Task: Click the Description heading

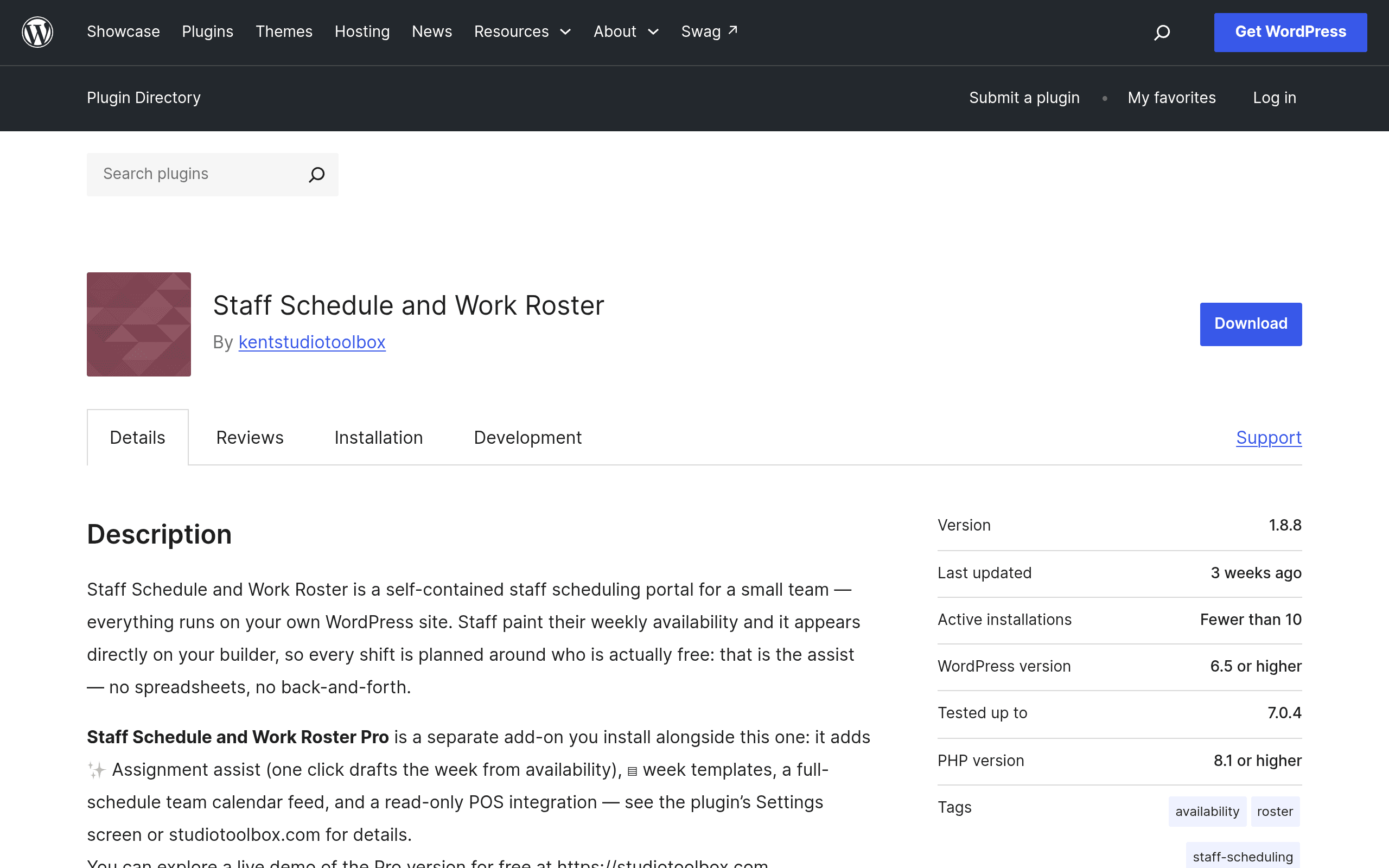Action: (x=159, y=534)
